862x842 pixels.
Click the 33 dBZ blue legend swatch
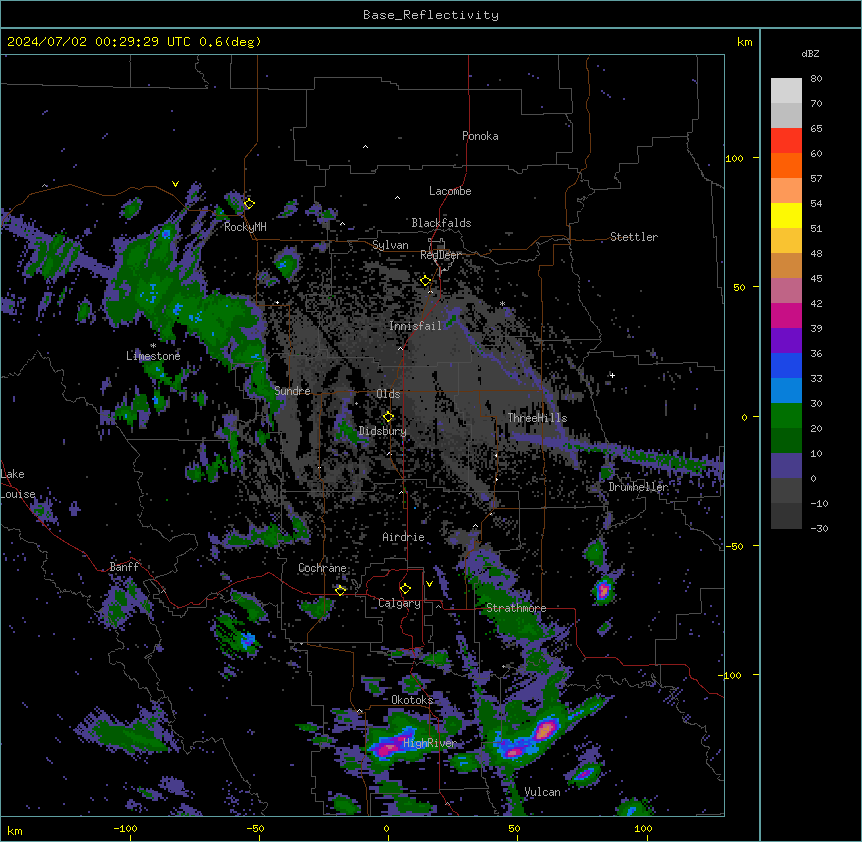click(x=786, y=365)
